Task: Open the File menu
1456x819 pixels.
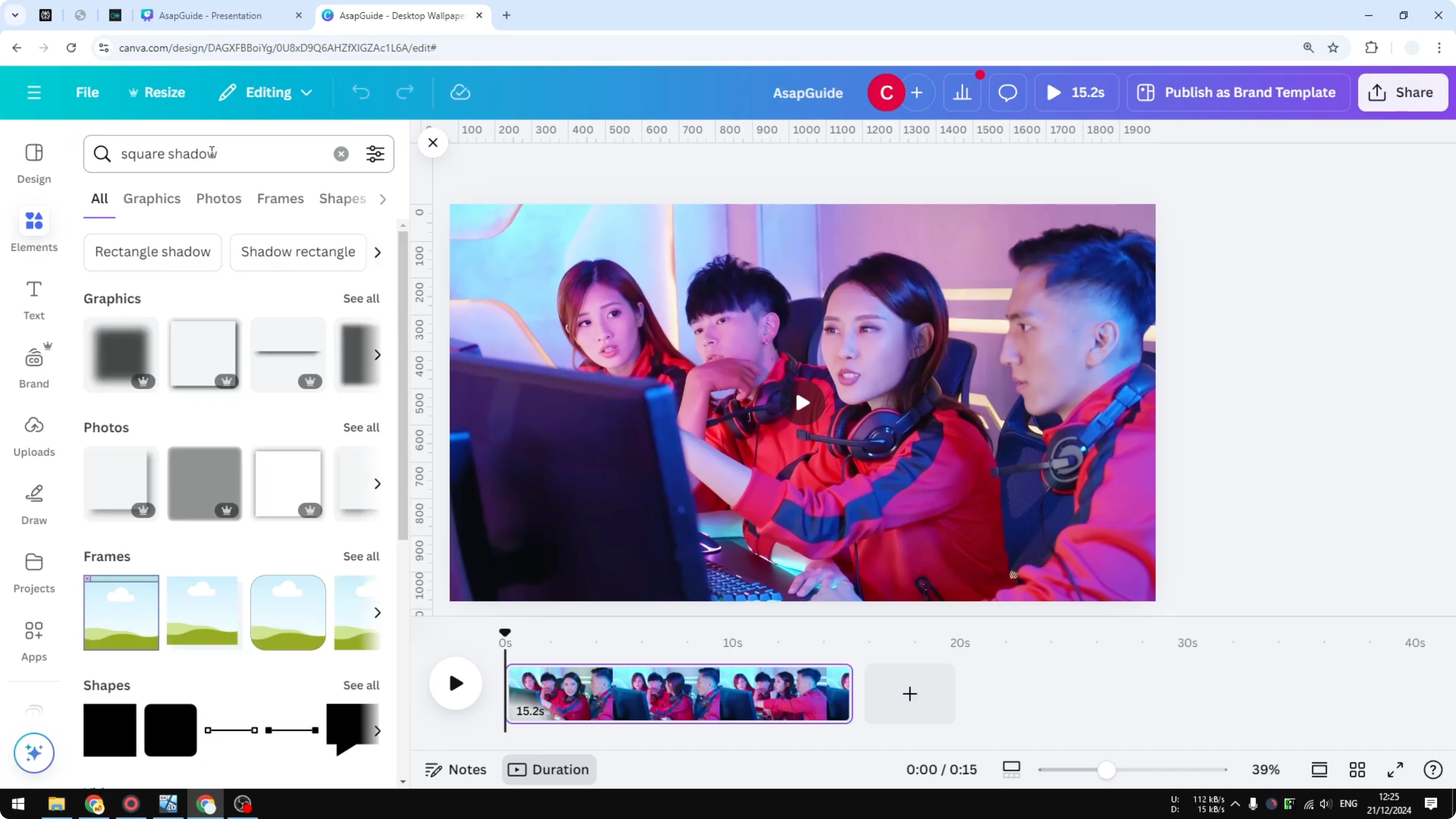Action: [x=87, y=92]
